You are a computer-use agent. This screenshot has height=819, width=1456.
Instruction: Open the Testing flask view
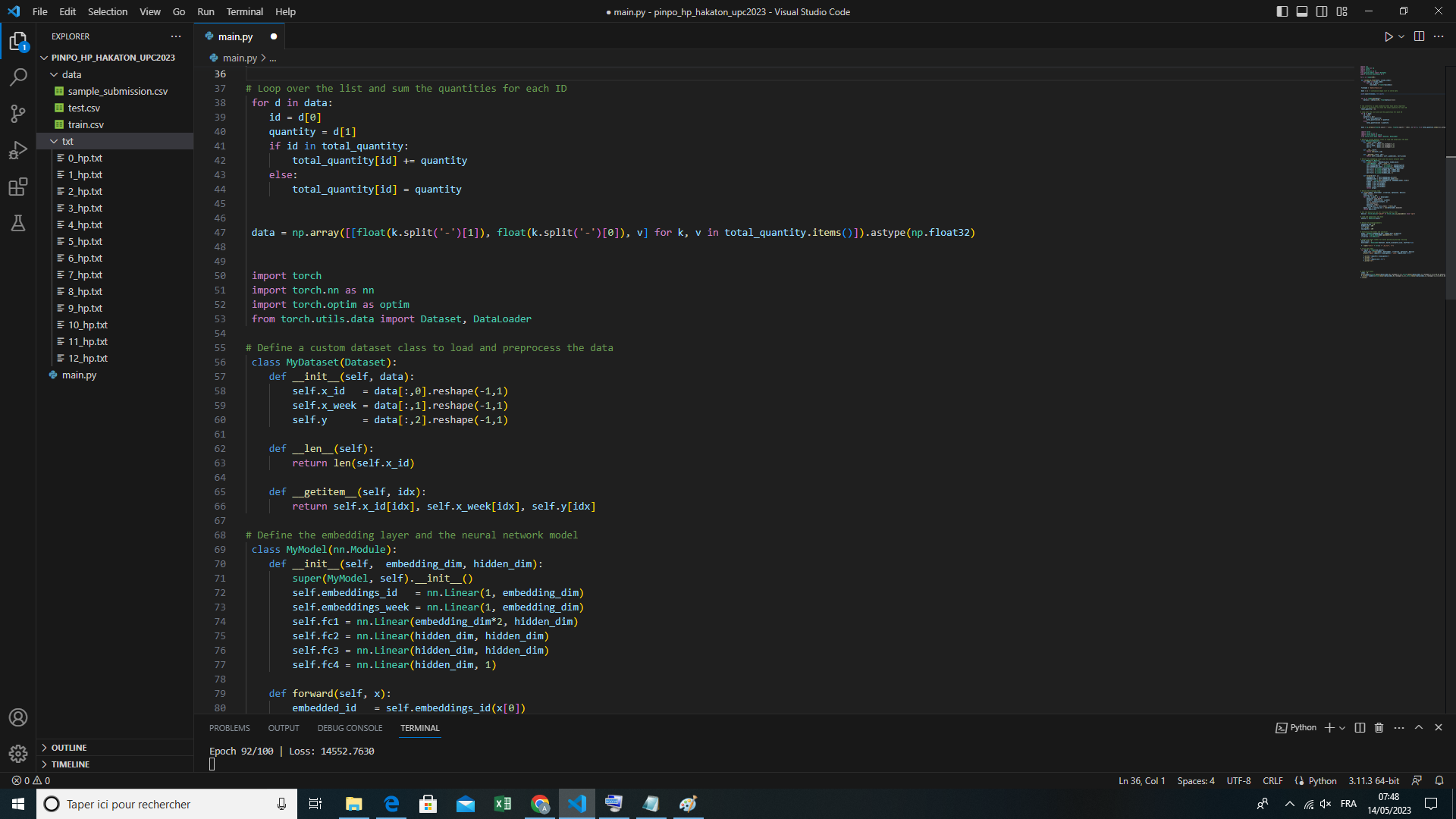18,223
